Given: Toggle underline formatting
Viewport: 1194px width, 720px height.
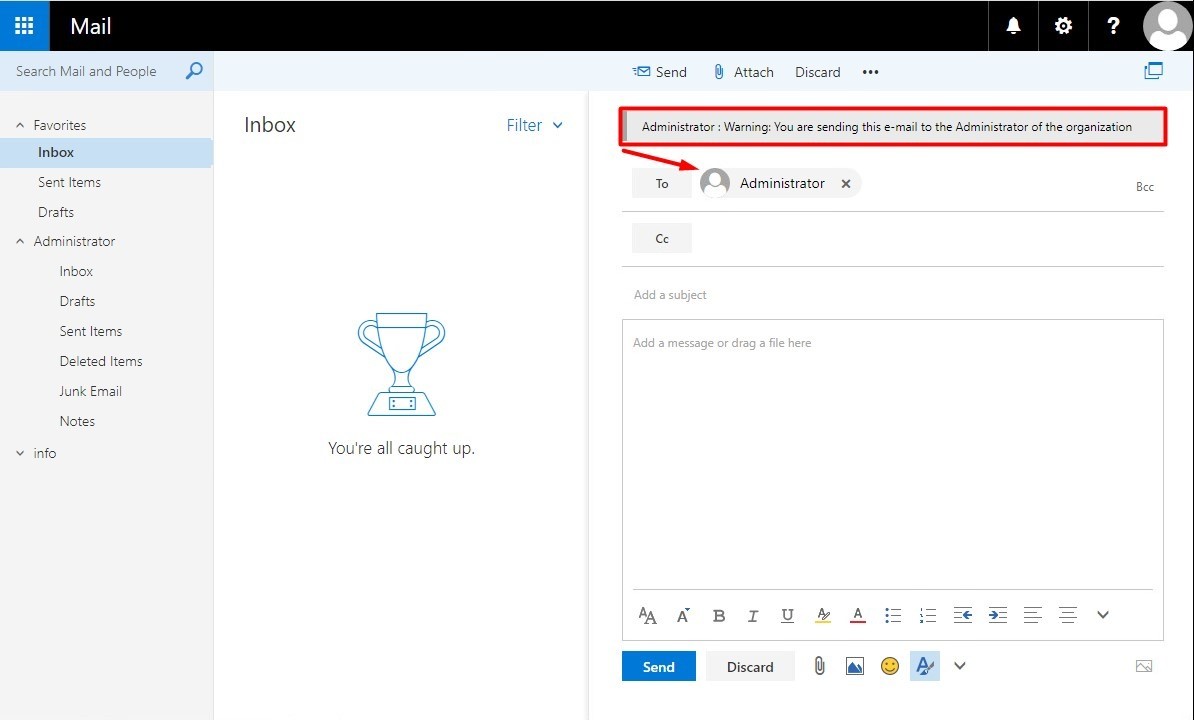Looking at the screenshot, I should (787, 615).
